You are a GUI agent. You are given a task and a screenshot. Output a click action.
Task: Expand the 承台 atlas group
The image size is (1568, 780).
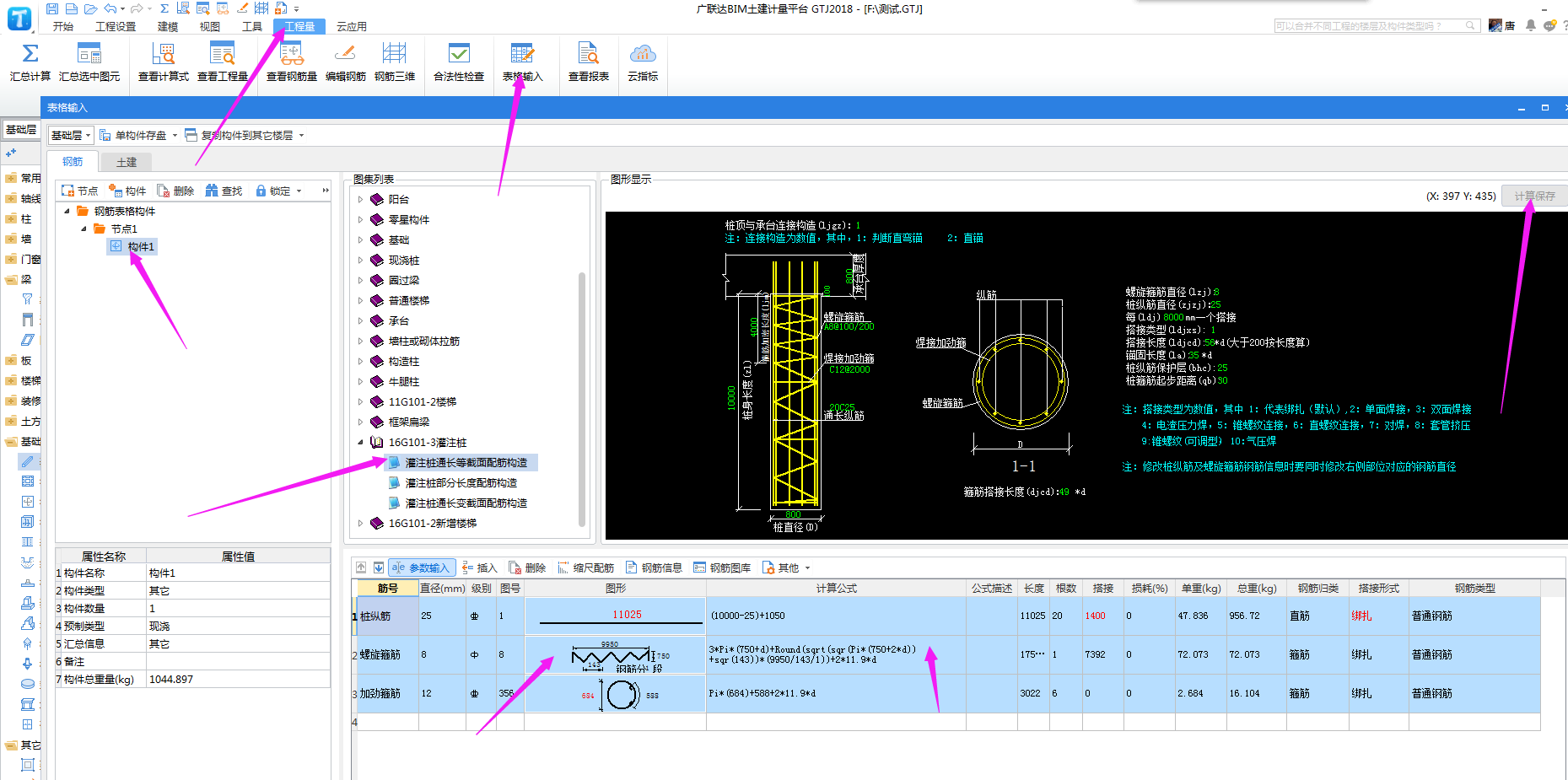(360, 321)
